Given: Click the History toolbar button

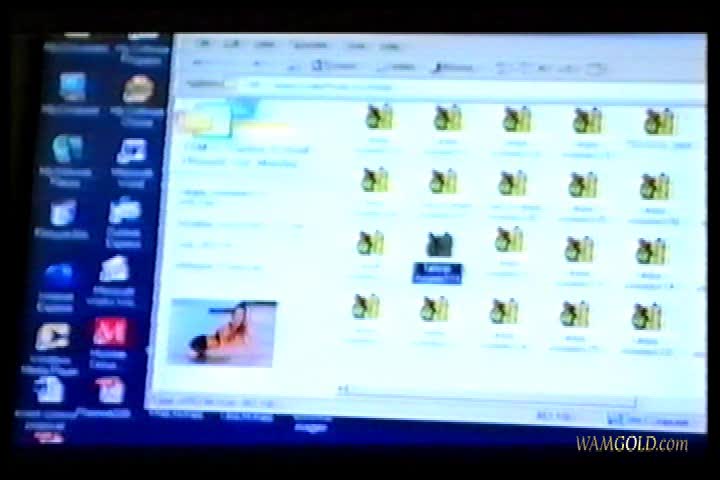Looking at the screenshot, I should pyautogui.click(x=453, y=68).
